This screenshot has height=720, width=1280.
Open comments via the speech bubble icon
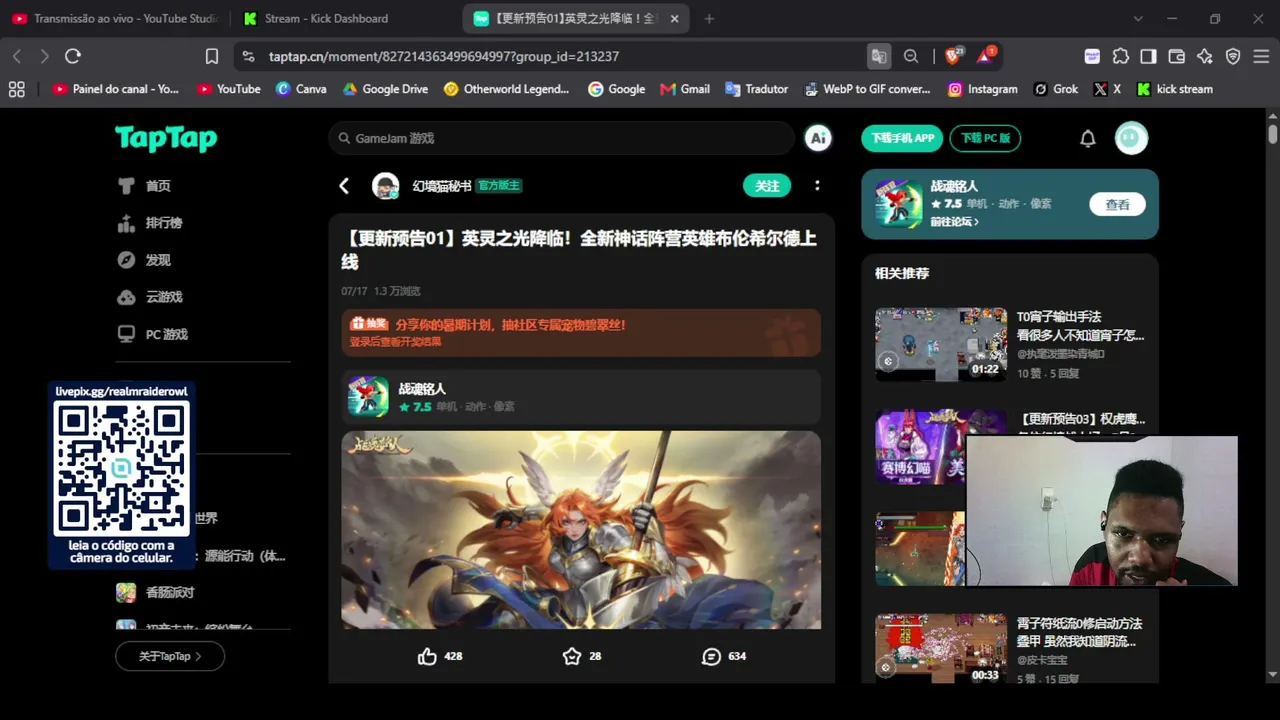pyautogui.click(x=711, y=656)
